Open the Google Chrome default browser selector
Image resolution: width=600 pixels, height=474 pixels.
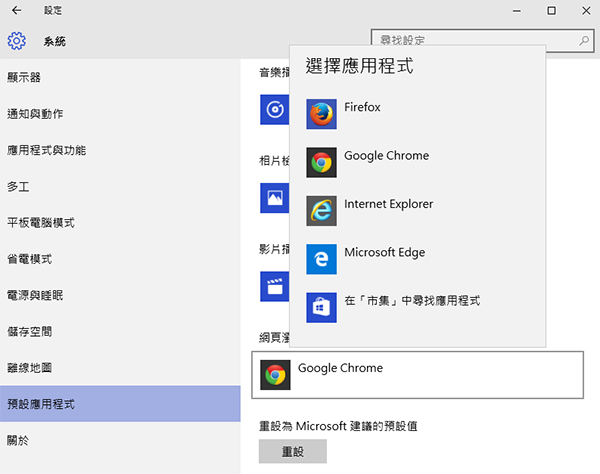pos(417,375)
